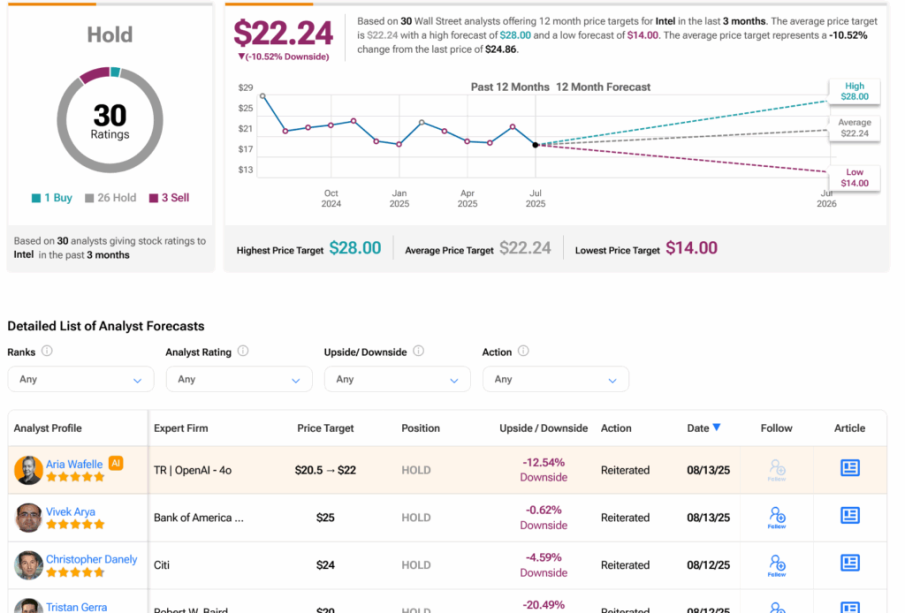Click the teal Buy segment of ratings donut
Viewport: 905px width, 613px height.
[116, 72]
